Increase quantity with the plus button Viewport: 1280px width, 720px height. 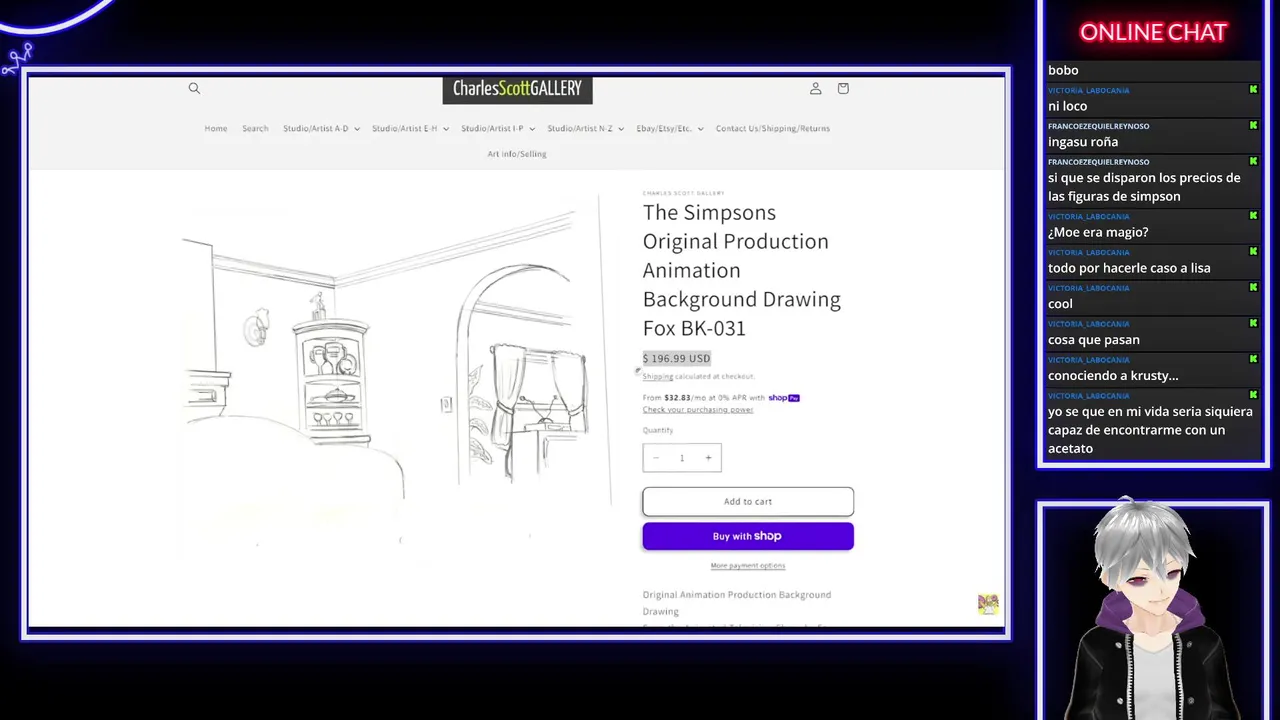tap(708, 458)
